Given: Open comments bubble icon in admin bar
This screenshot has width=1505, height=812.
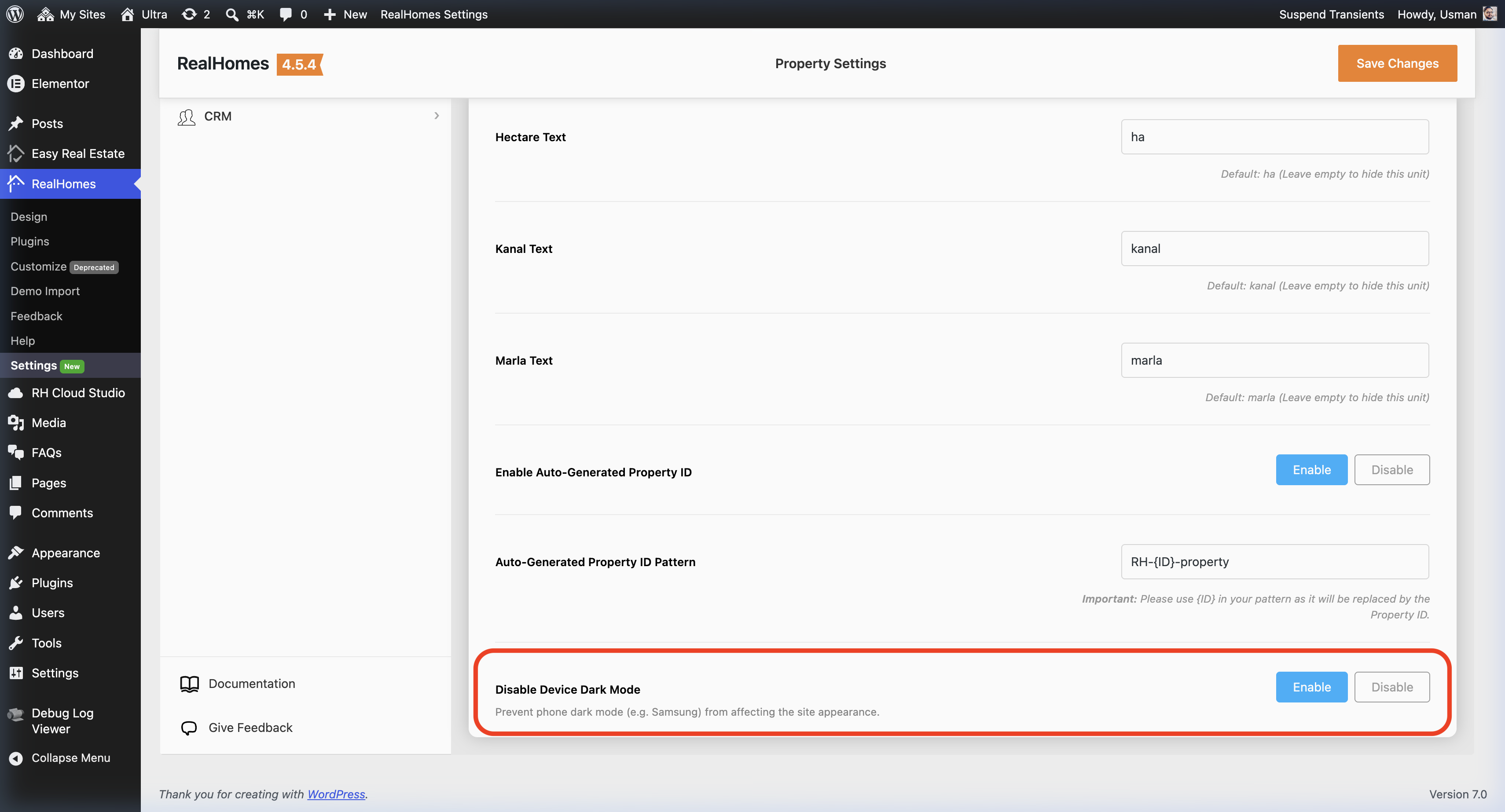Looking at the screenshot, I should point(286,14).
